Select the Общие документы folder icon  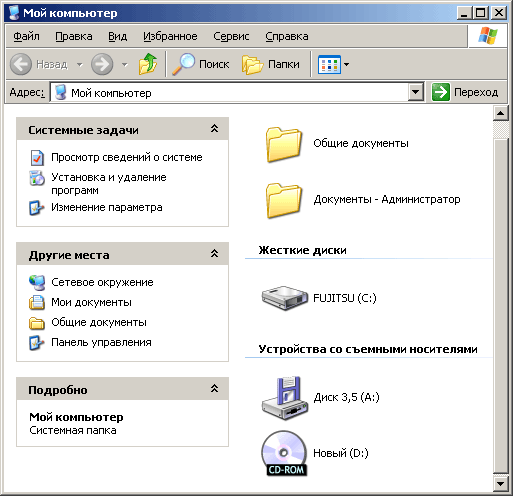pyautogui.click(x=284, y=144)
